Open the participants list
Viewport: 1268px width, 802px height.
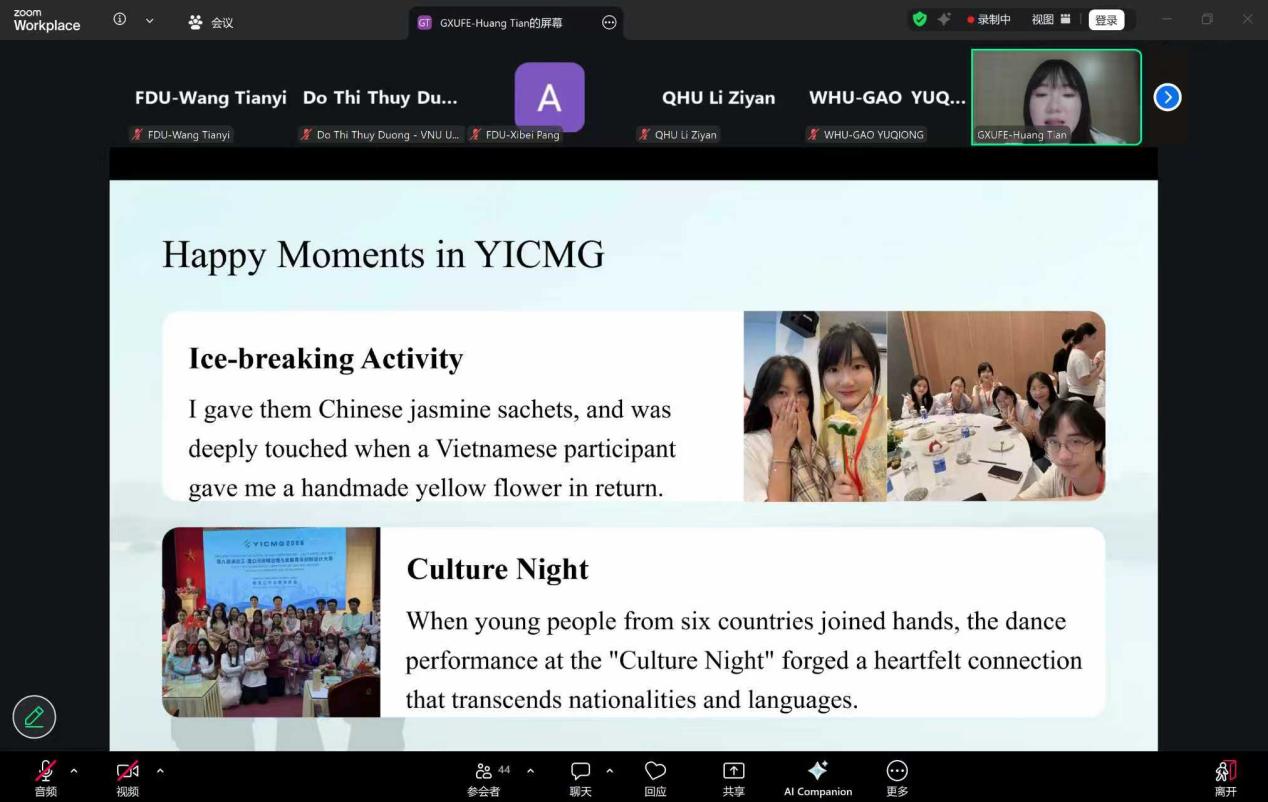click(484, 778)
